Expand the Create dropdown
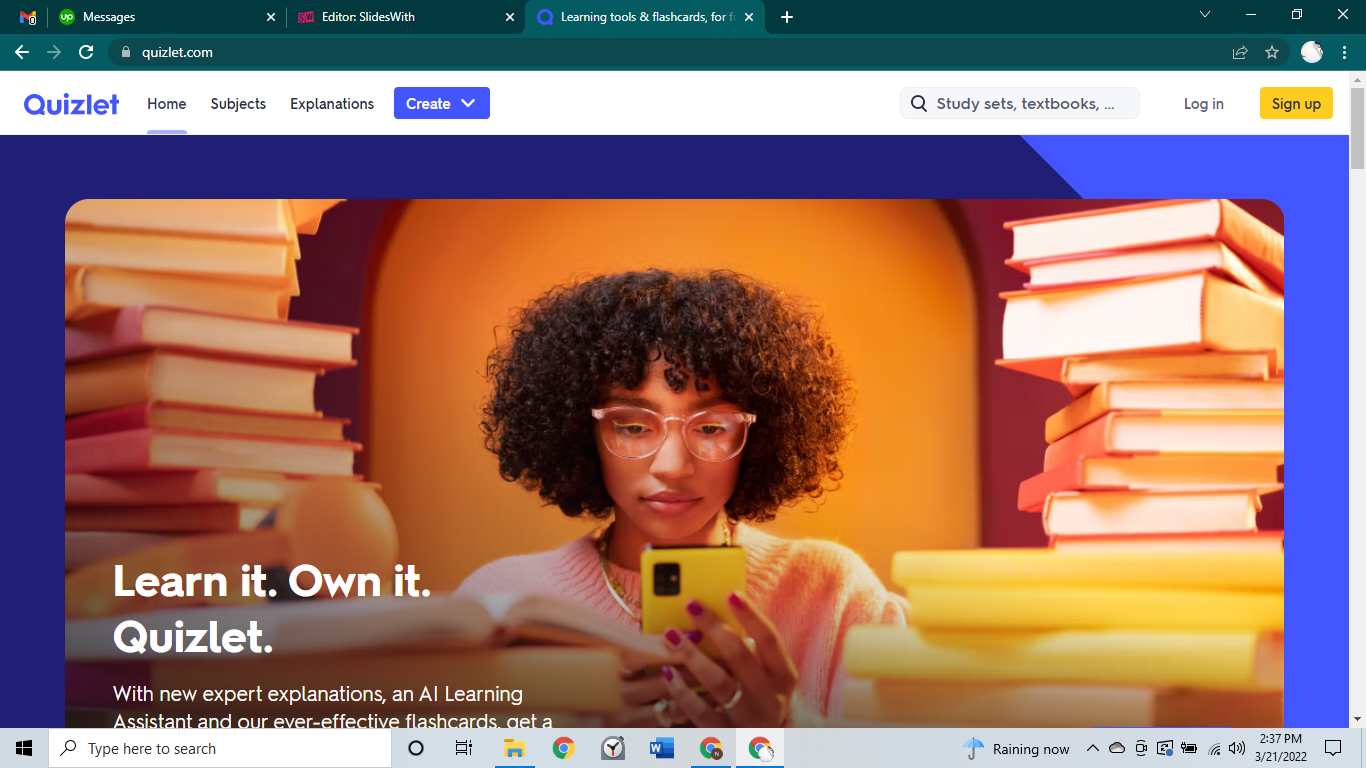The image size is (1366, 768). click(x=441, y=103)
